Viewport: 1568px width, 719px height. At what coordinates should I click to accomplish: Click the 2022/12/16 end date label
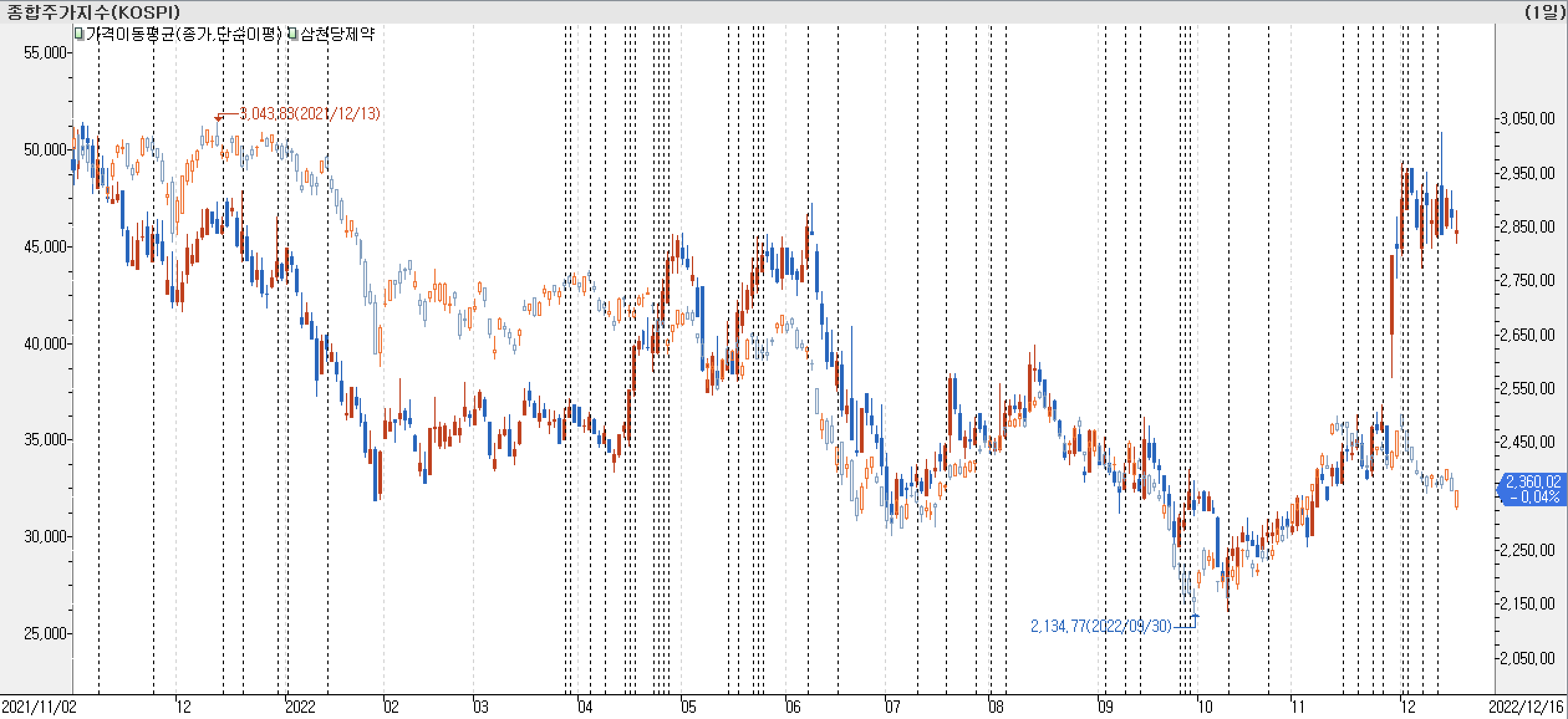pos(1526,707)
